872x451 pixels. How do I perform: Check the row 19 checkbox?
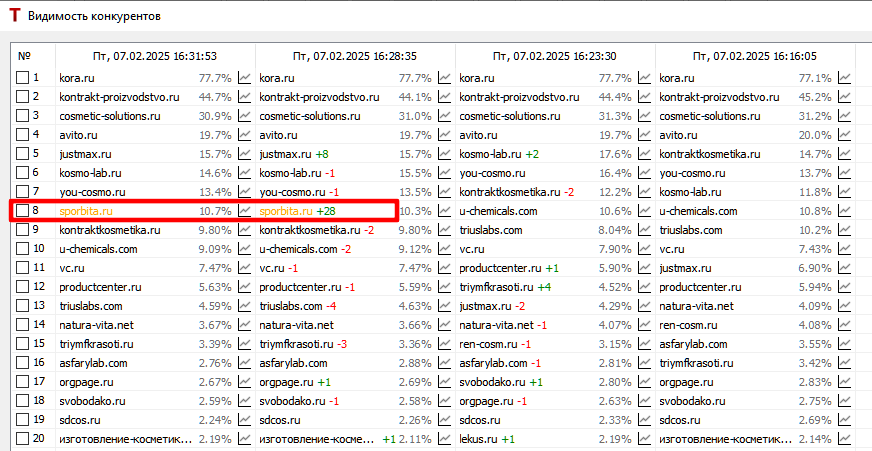(22, 419)
